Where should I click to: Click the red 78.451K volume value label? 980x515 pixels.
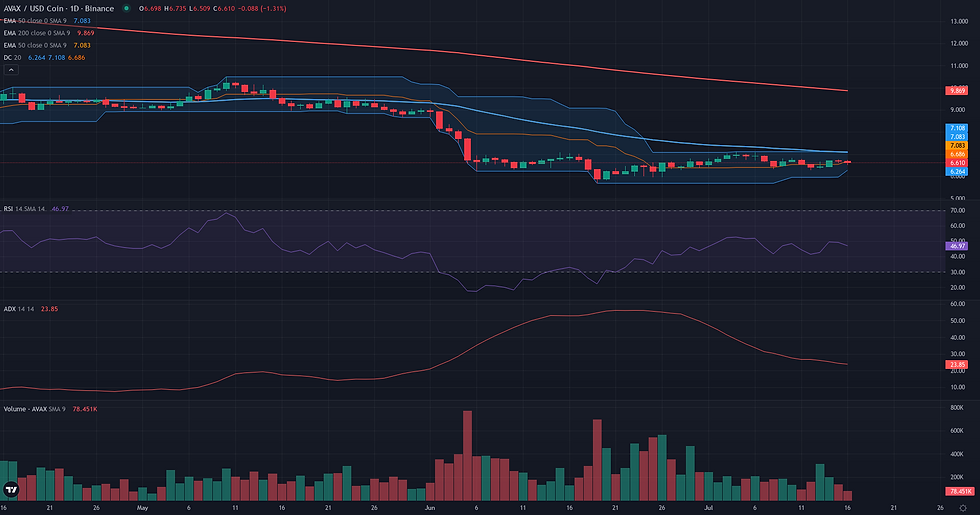(959, 492)
